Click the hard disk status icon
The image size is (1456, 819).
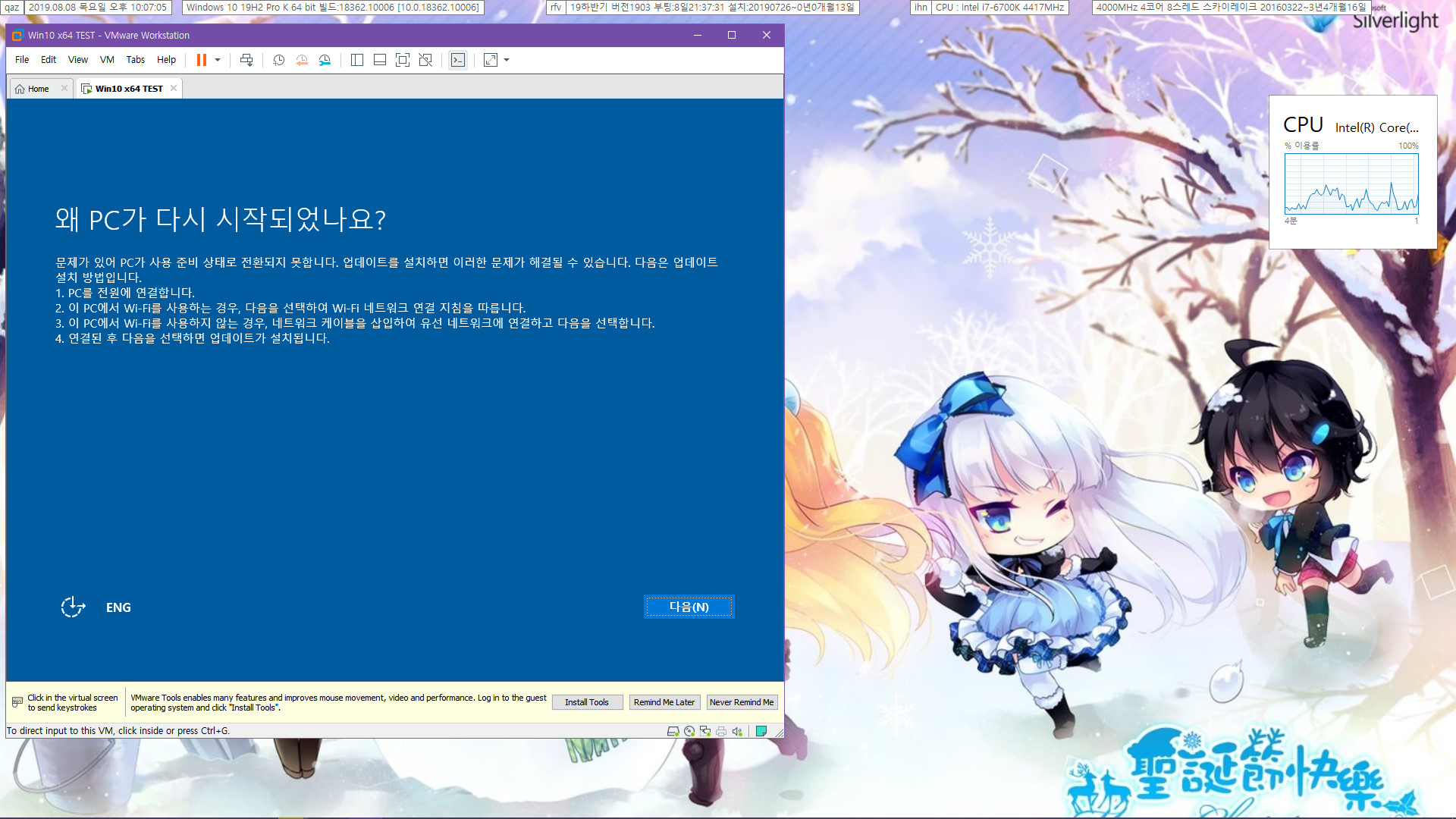point(673,731)
